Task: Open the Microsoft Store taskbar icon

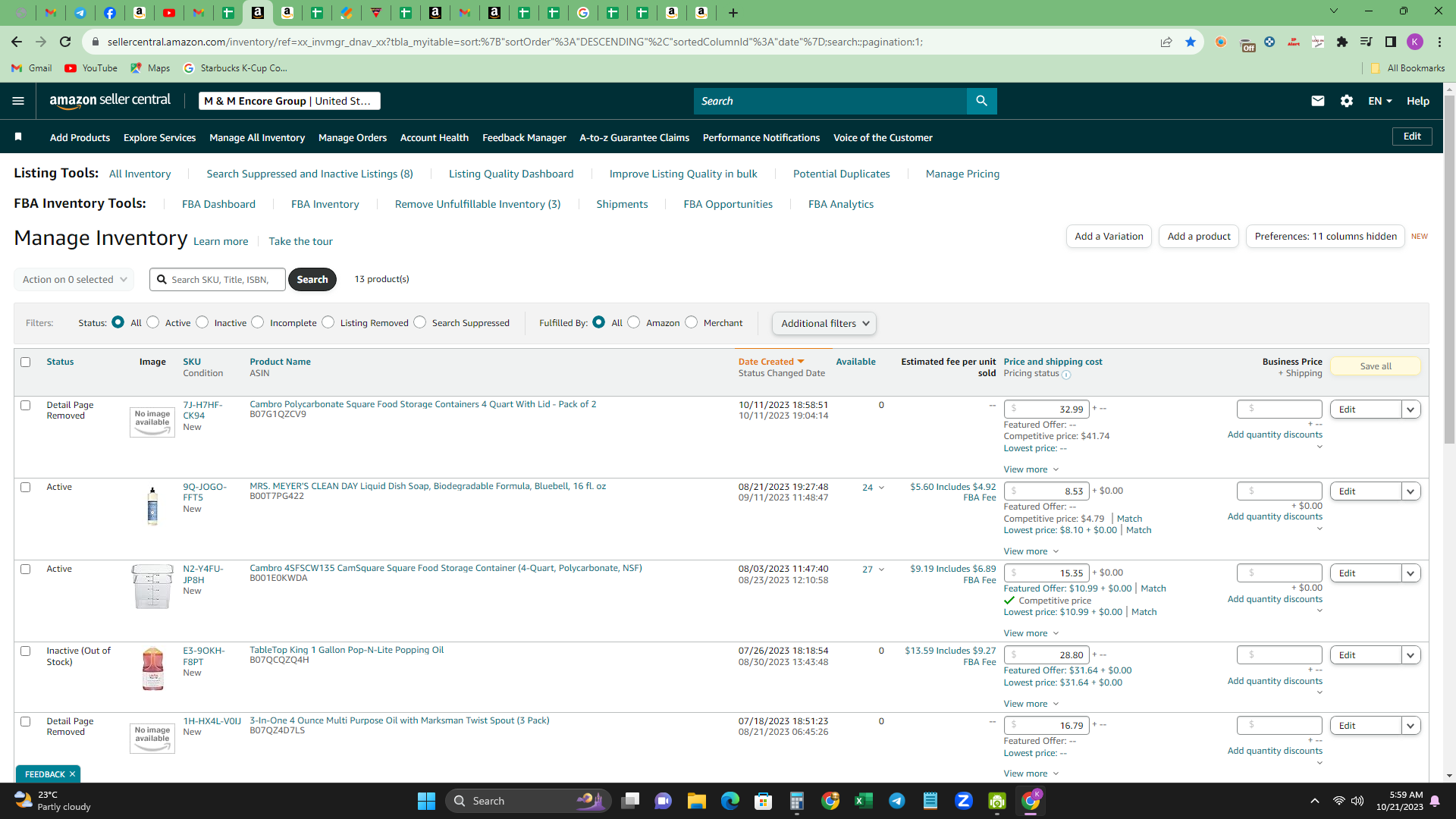Action: click(x=763, y=801)
